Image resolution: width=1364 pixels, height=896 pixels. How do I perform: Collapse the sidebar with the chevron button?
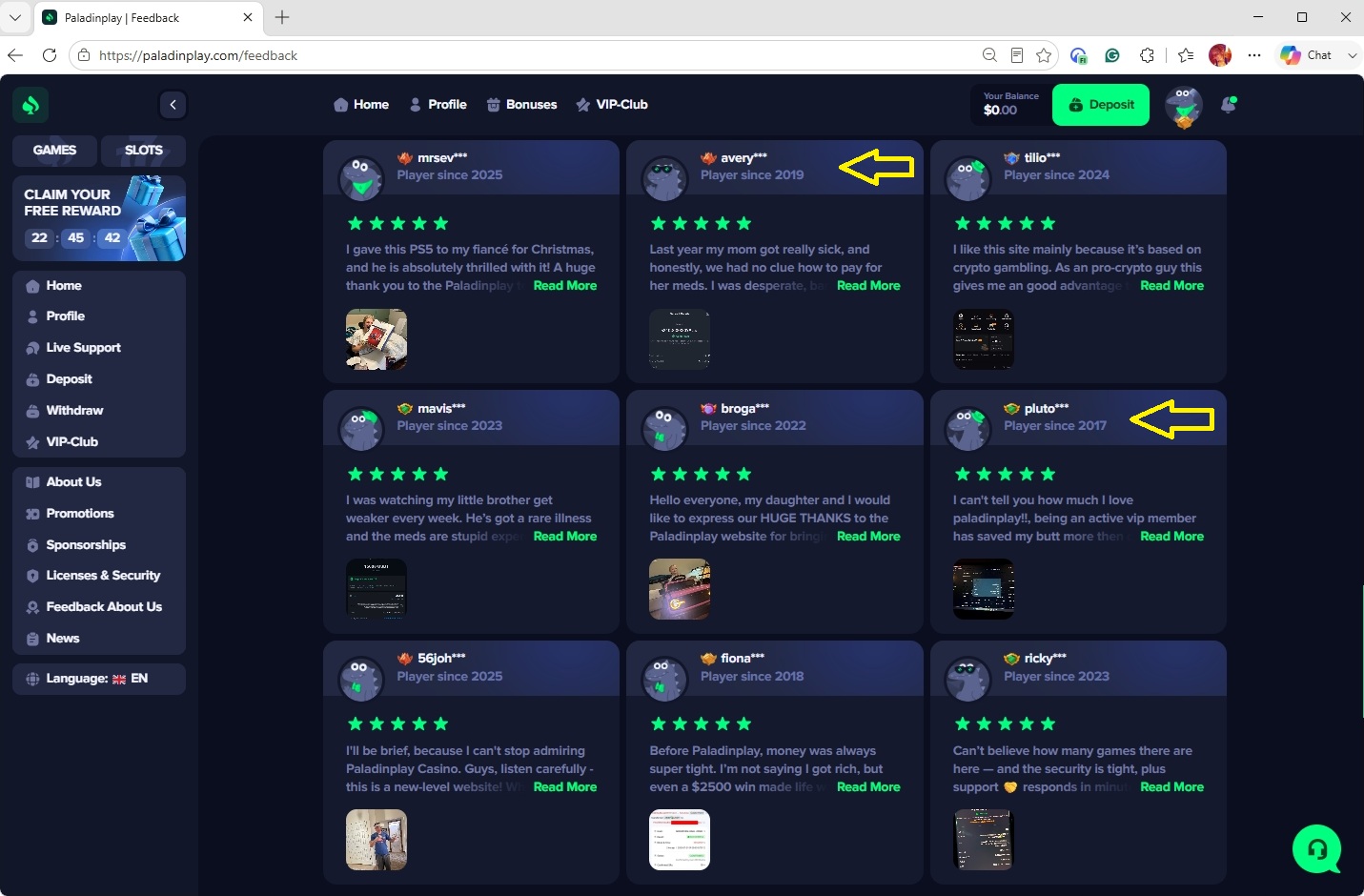point(173,105)
